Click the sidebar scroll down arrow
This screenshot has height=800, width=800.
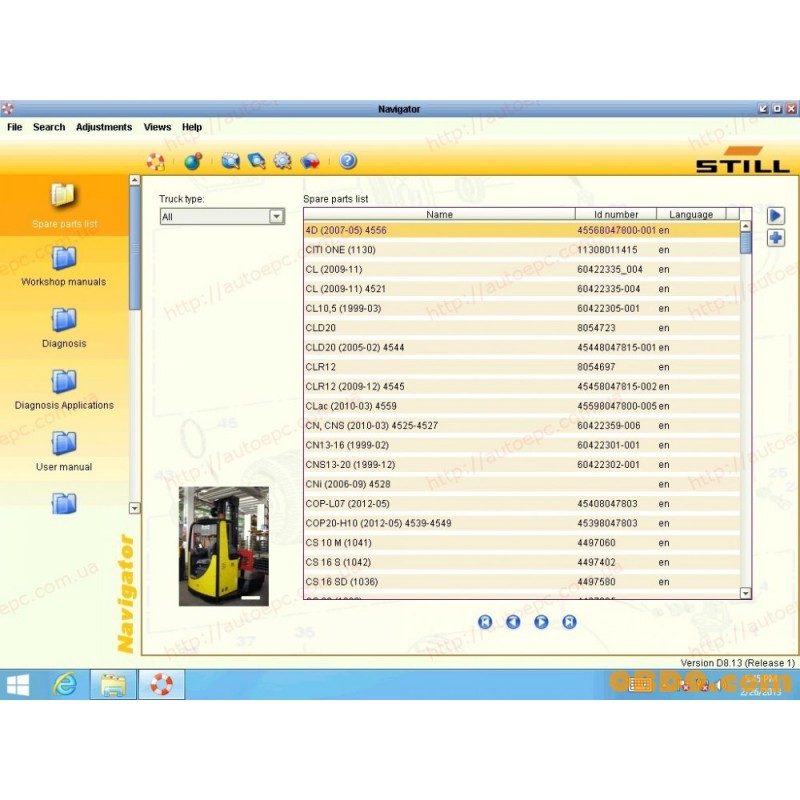pos(135,508)
